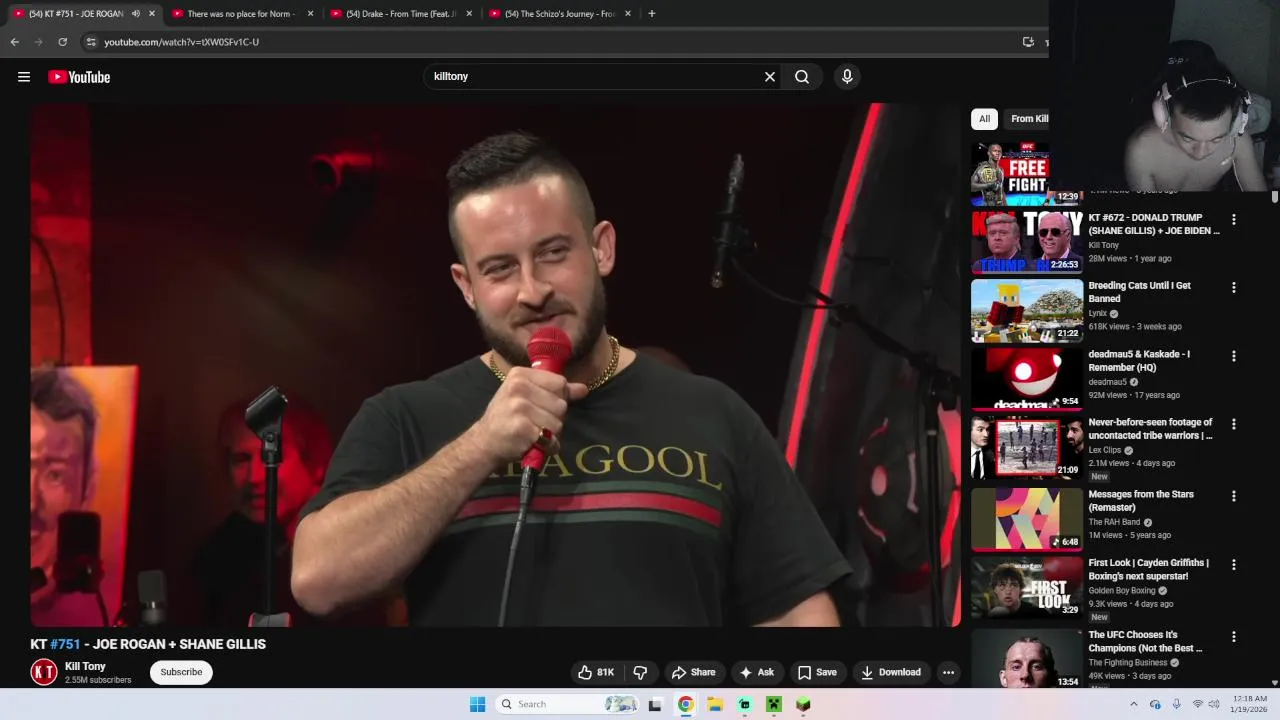Switch to There was no place for Norm tab
Viewport: 1280px width, 720px height.
[240, 14]
